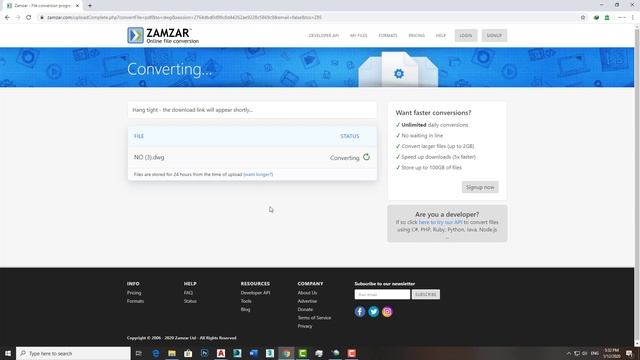Open the AutoCAD icon on the taskbar

click(221, 353)
